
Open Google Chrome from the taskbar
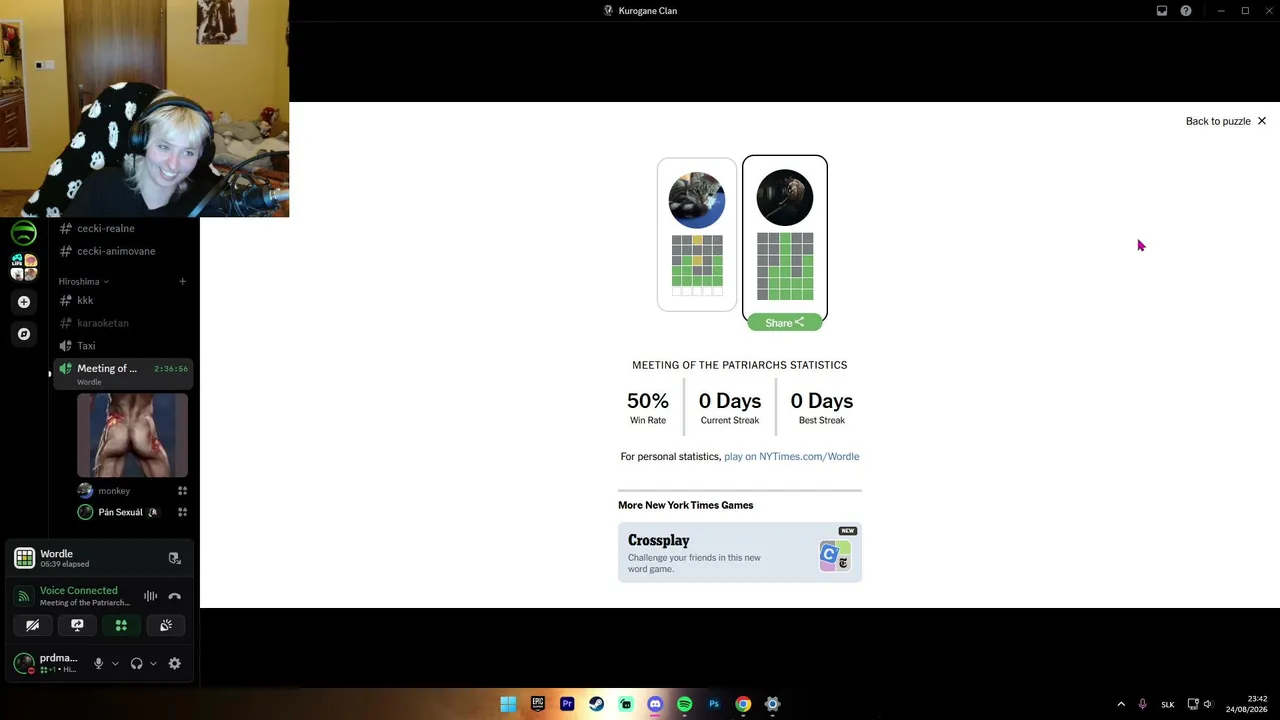coord(743,704)
